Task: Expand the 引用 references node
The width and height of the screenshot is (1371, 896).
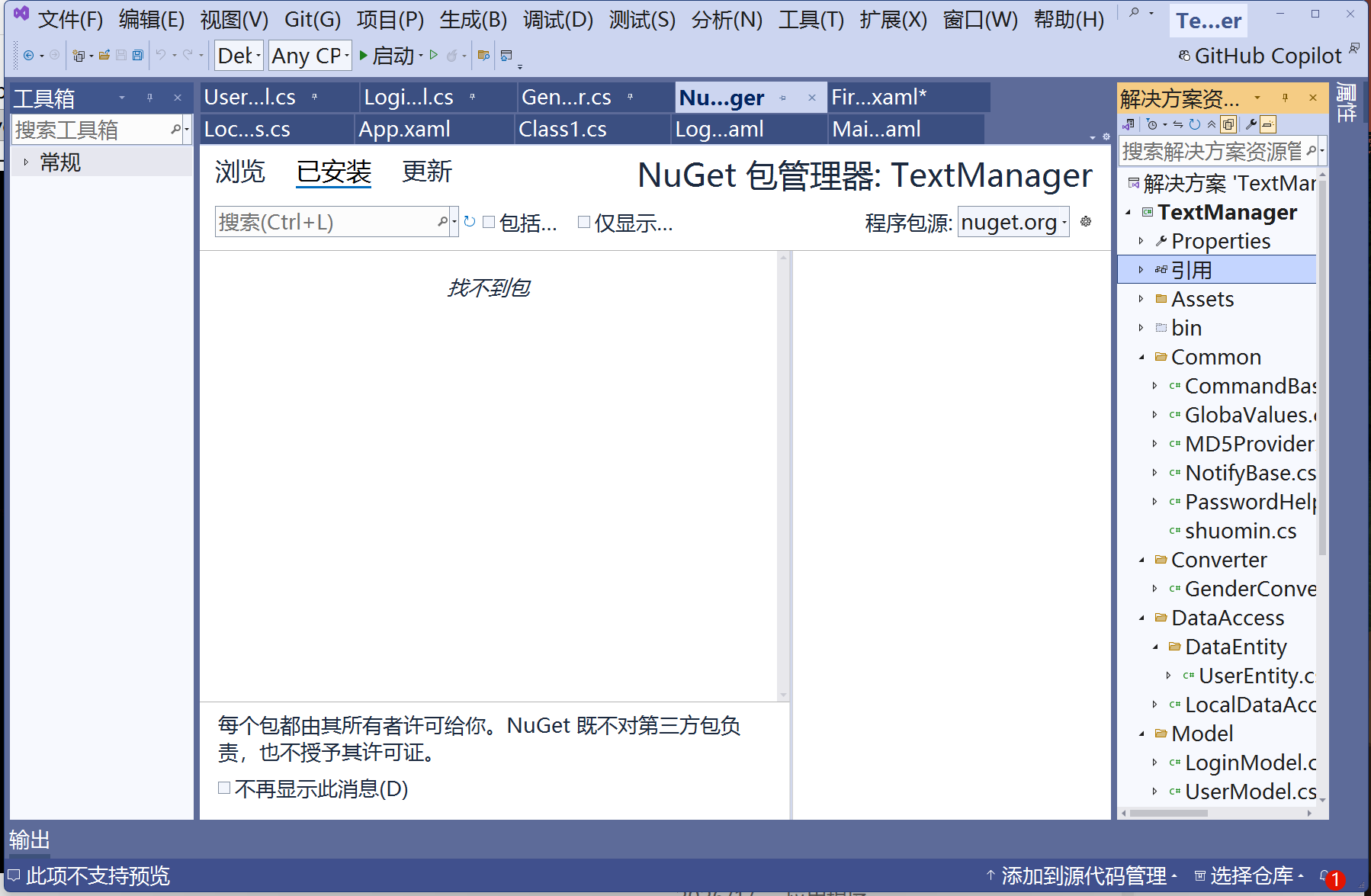Action: coord(1141,270)
